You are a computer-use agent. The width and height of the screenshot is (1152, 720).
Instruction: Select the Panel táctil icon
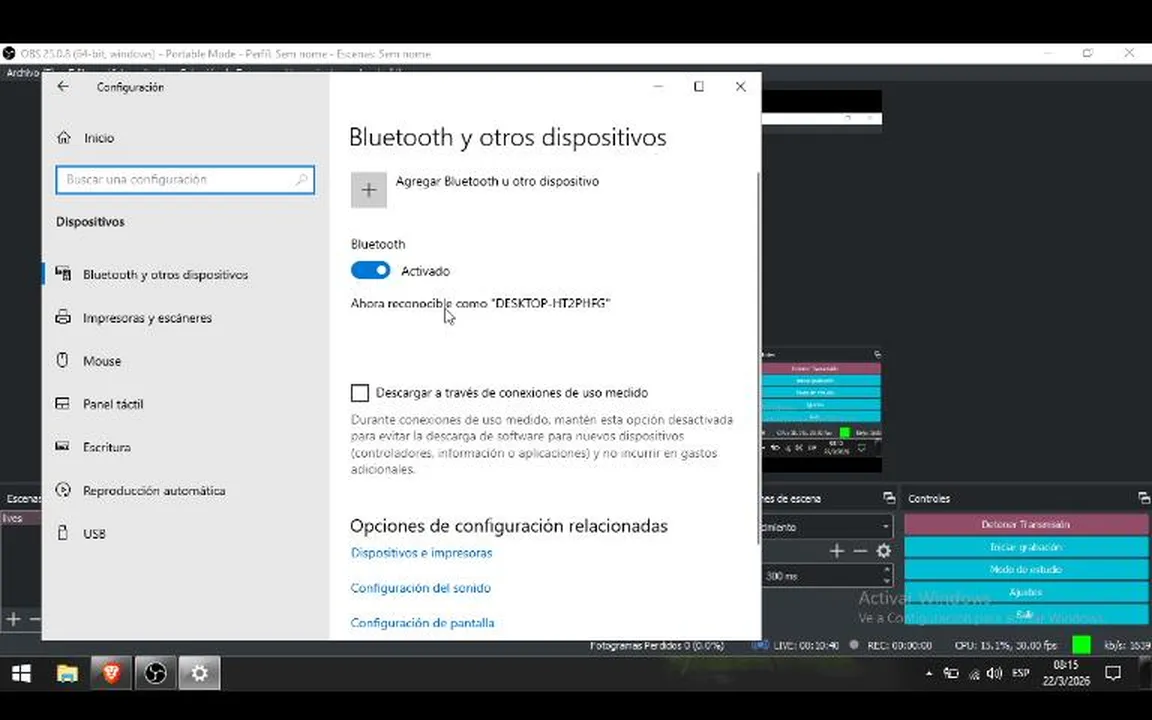tap(63, 403)
